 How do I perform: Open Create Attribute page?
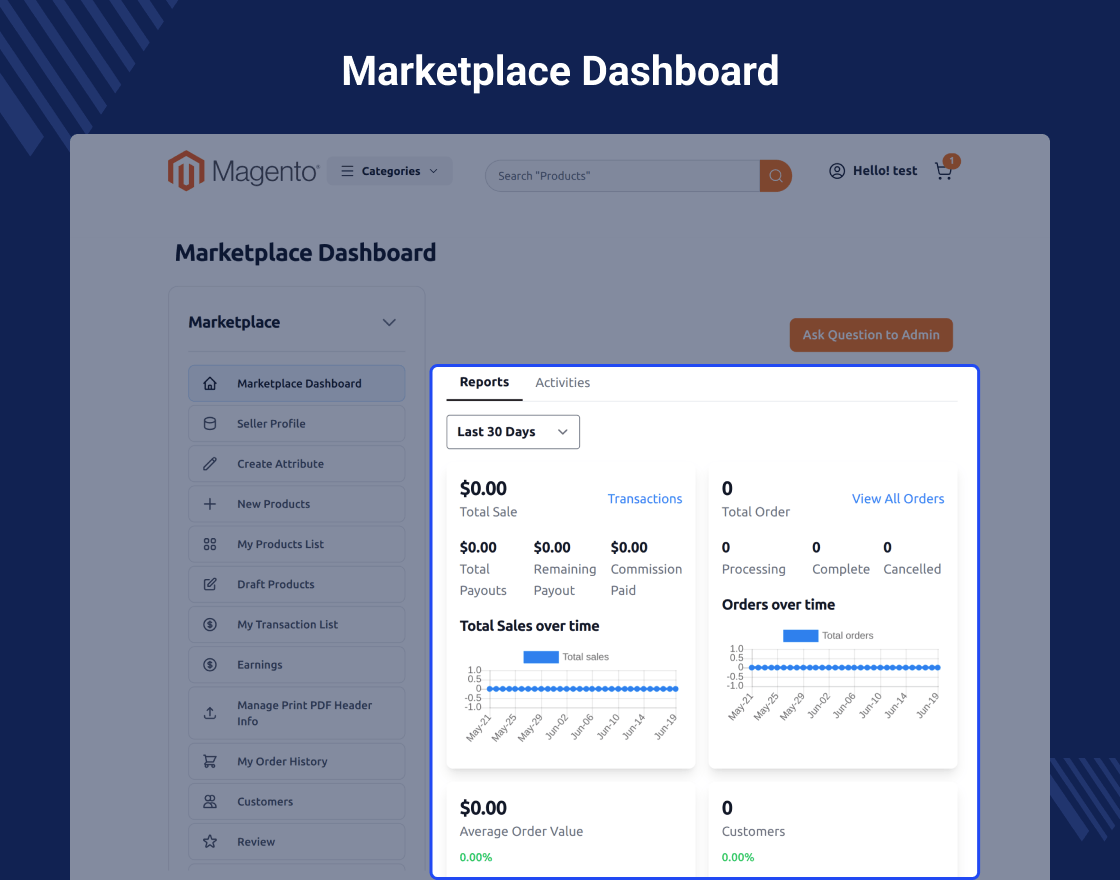296,464
